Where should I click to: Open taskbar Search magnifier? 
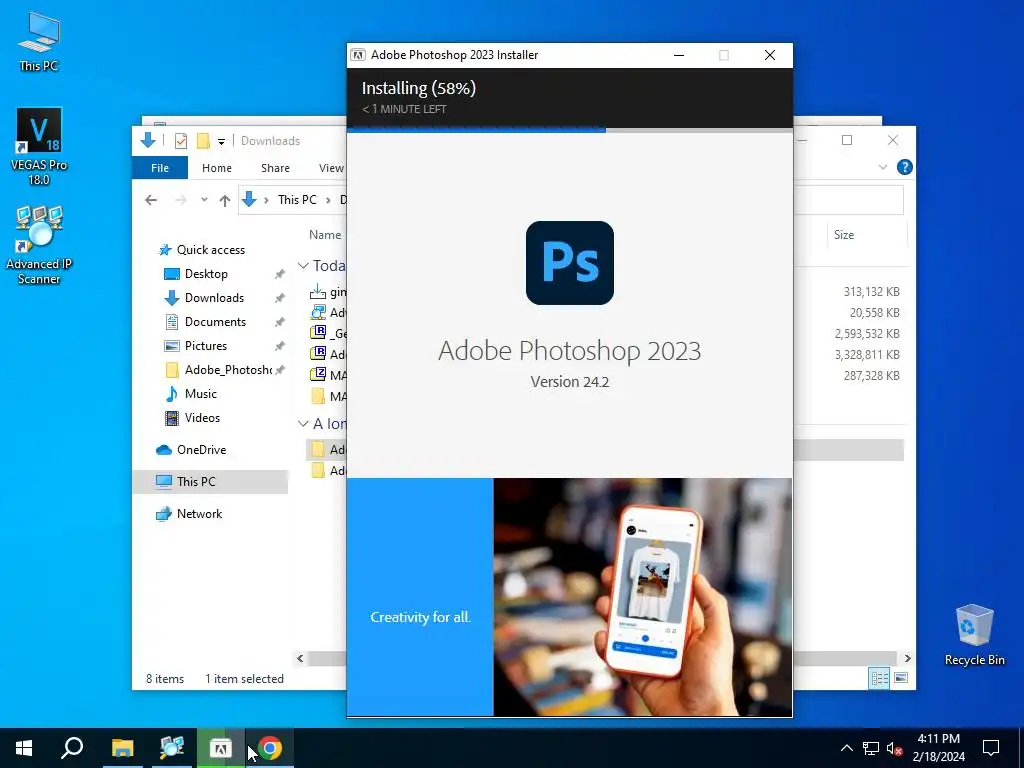coord(72,748)
